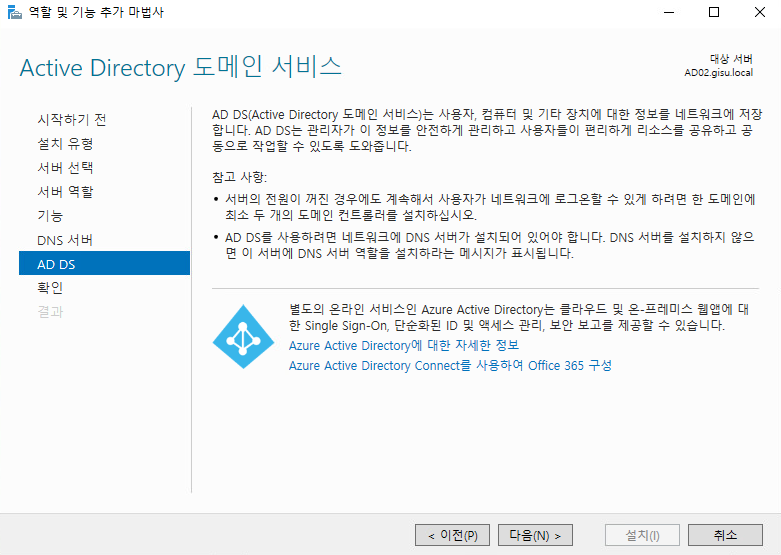
Task: Close the wizard window with X
Action: [760, 12]
